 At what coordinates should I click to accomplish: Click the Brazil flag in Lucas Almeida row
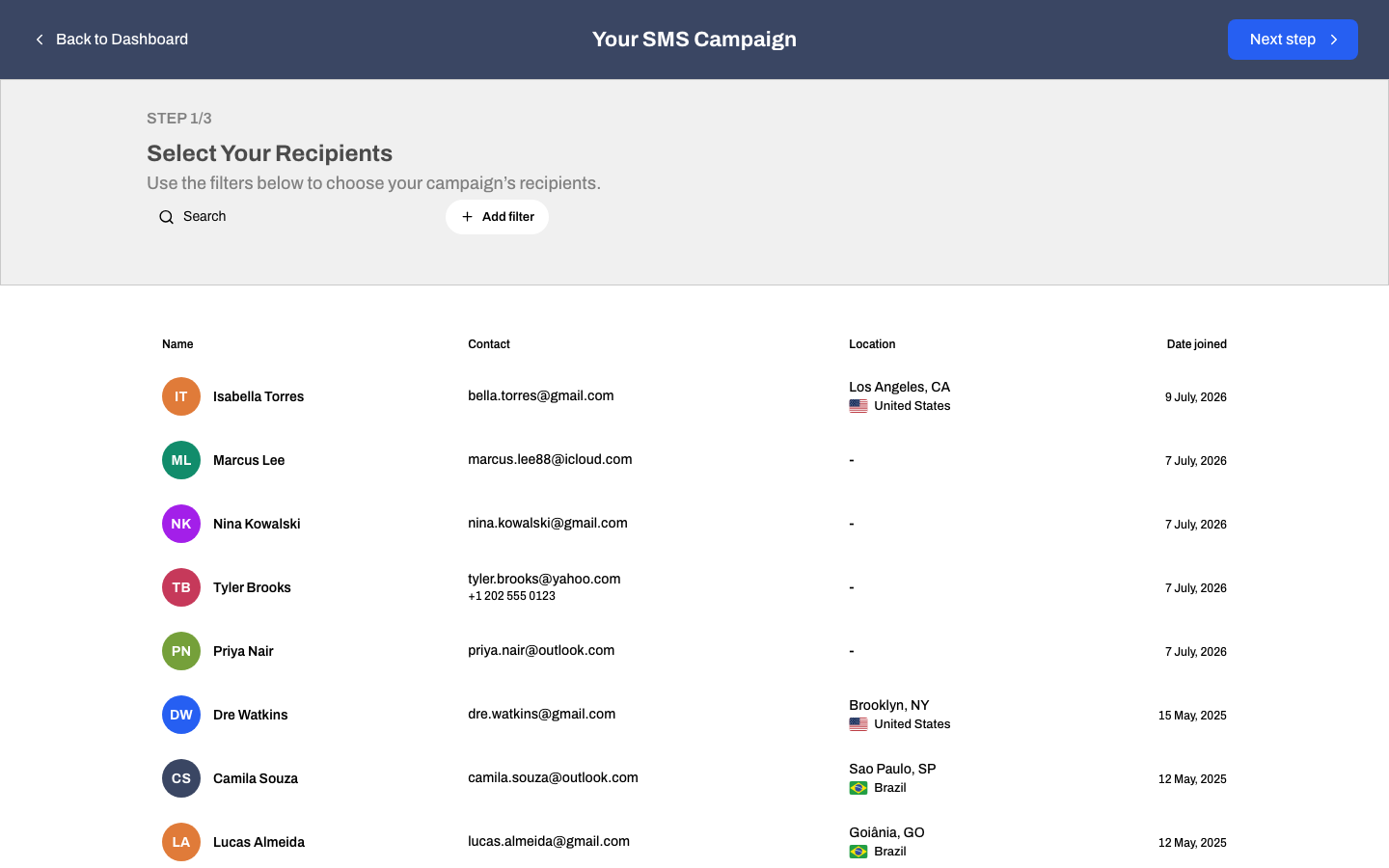pyautogui.click(x=858, y=852)
